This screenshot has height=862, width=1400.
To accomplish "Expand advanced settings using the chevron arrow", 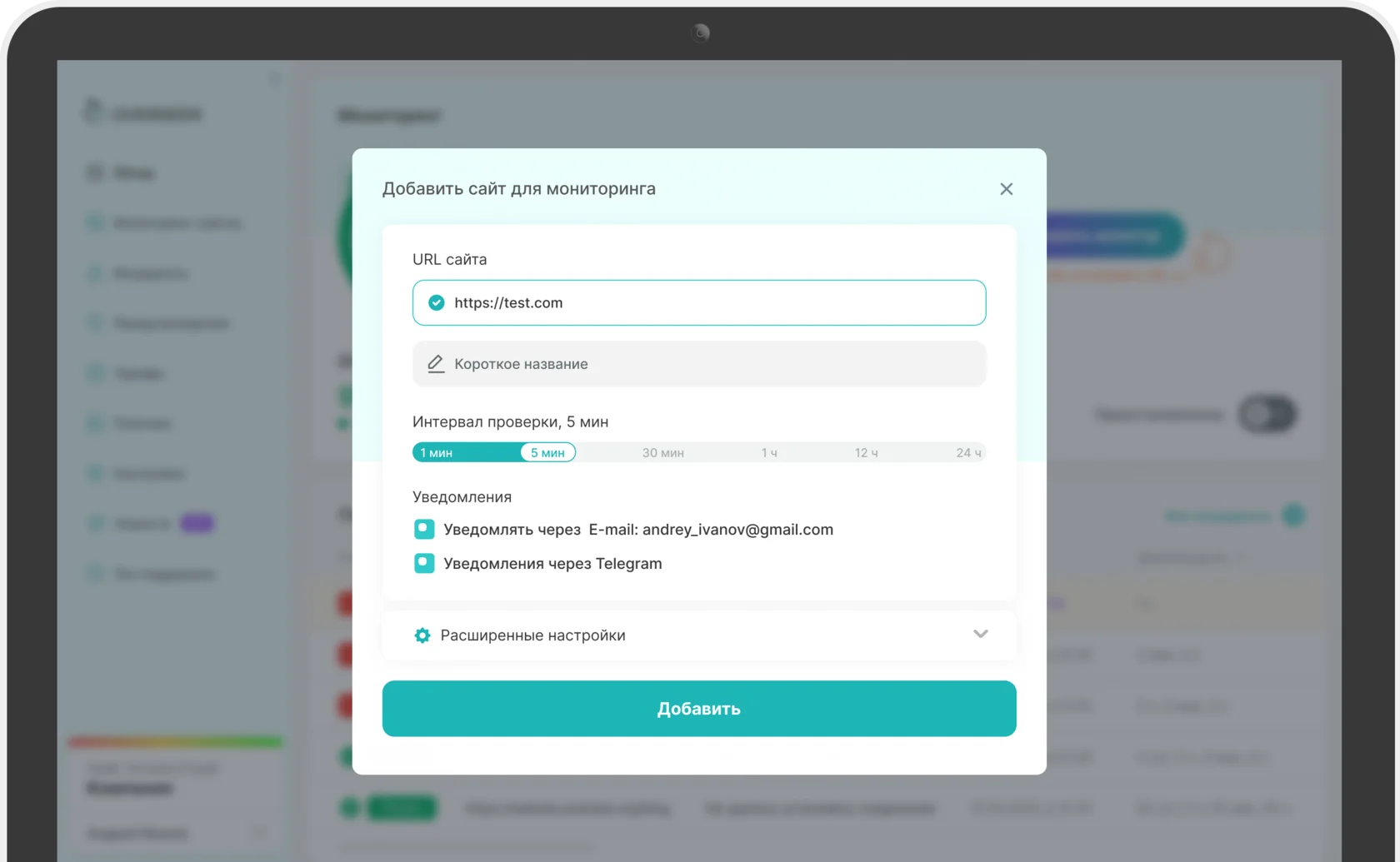I will pyautogui.click(x=980, y=635).
